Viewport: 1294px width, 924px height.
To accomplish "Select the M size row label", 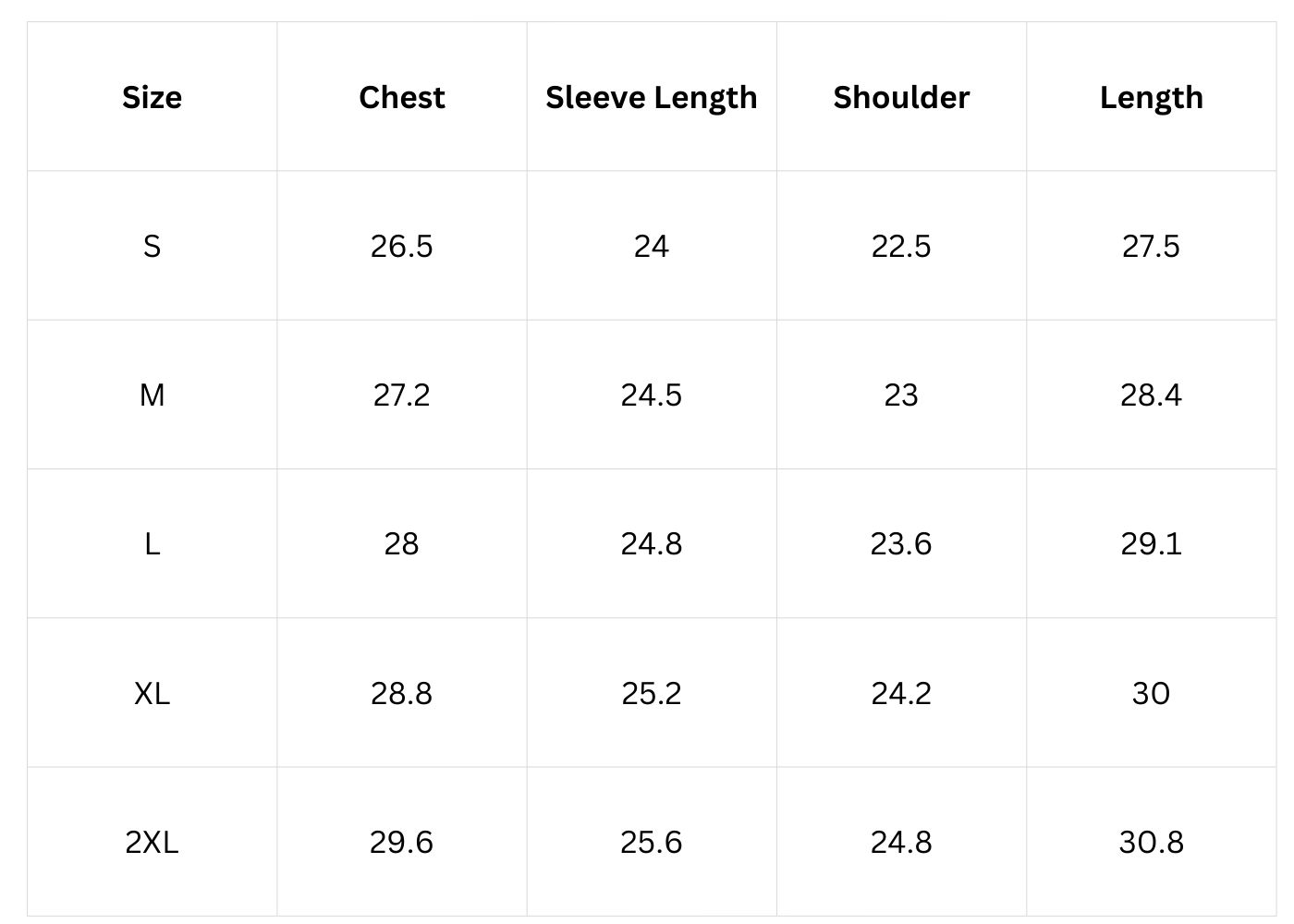I will point(152,395).
